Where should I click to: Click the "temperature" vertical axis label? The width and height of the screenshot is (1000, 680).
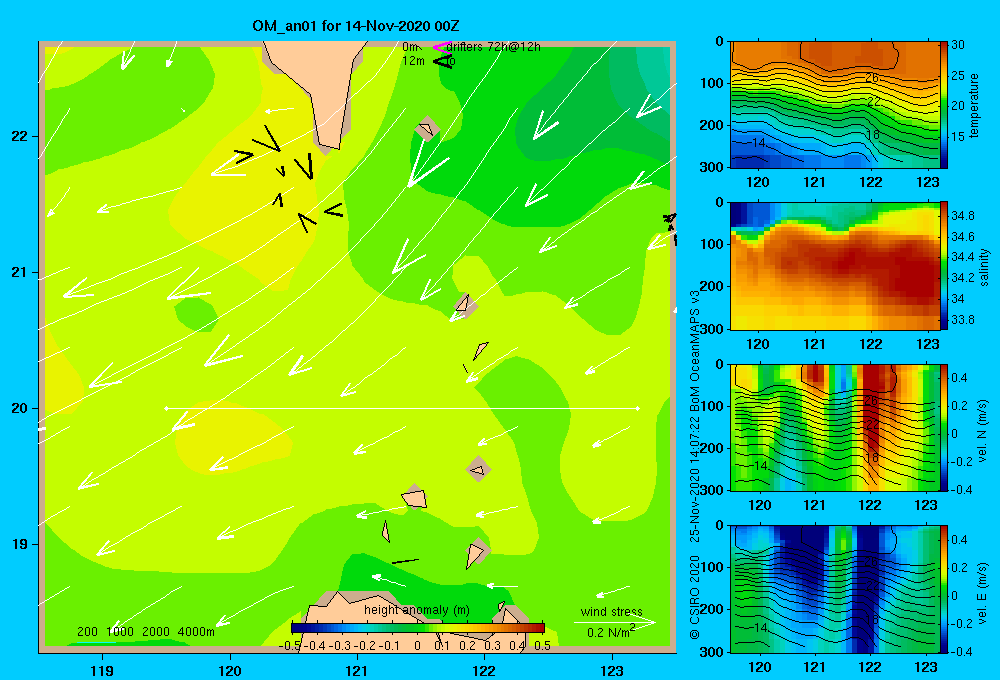[x=974, y=105]
